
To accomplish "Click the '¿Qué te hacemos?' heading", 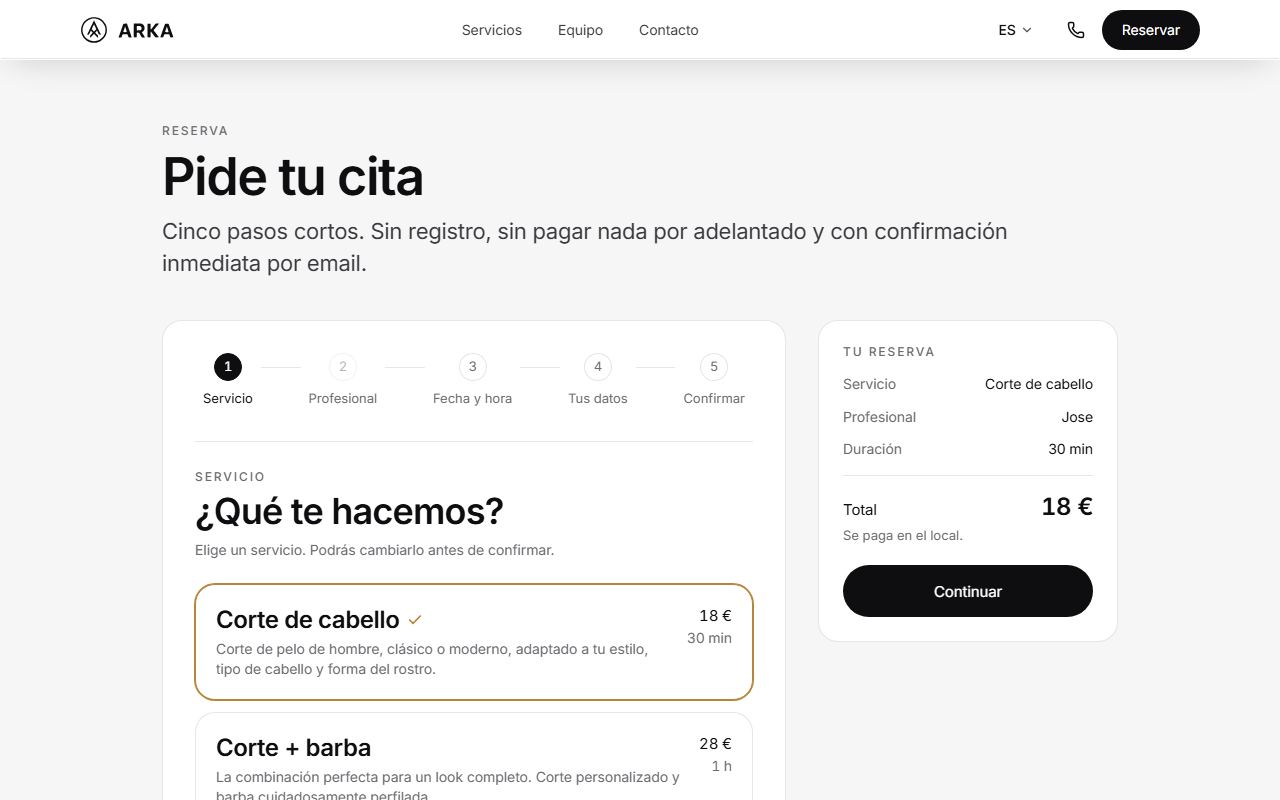I will (x=349, y=511).
